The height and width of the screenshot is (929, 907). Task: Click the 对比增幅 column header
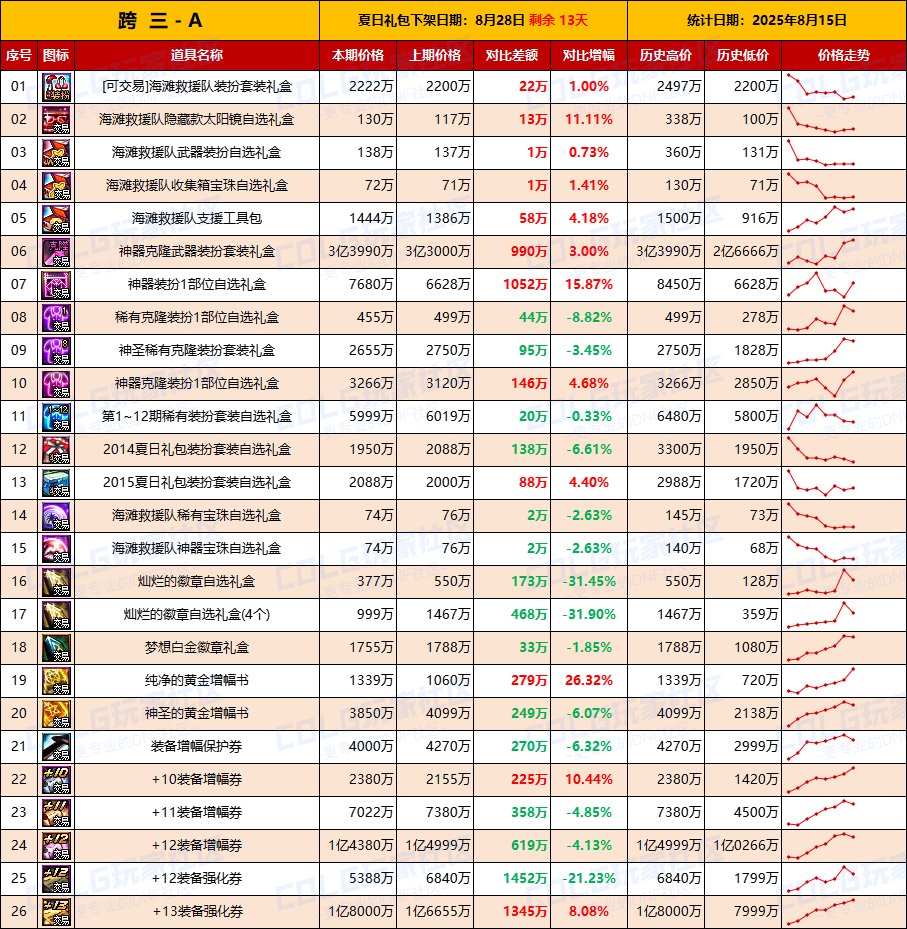coord(589,56)
